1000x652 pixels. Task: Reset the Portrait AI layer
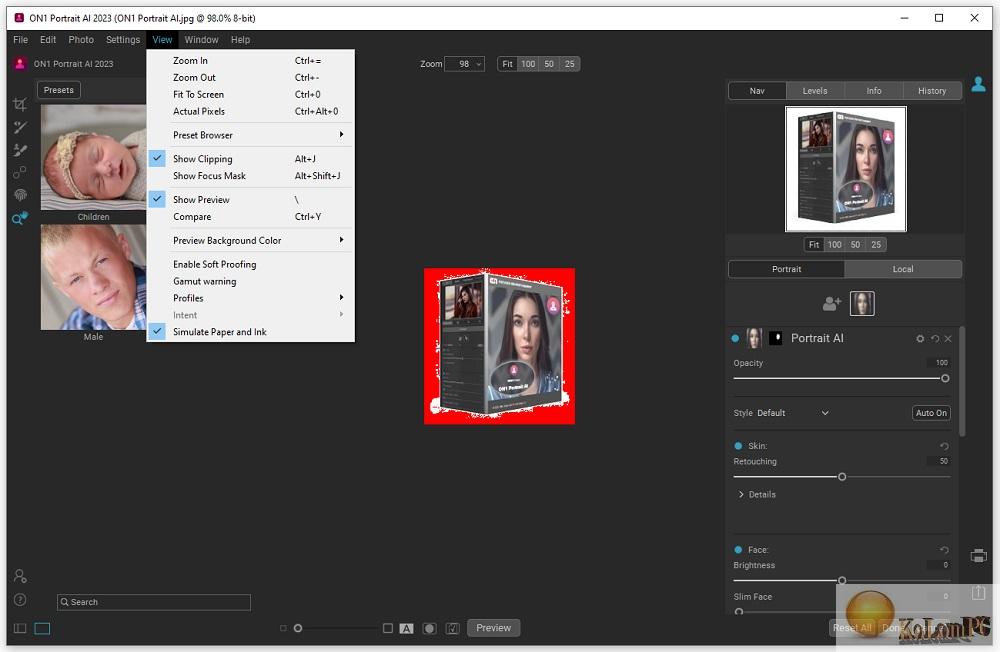point(934,339)
